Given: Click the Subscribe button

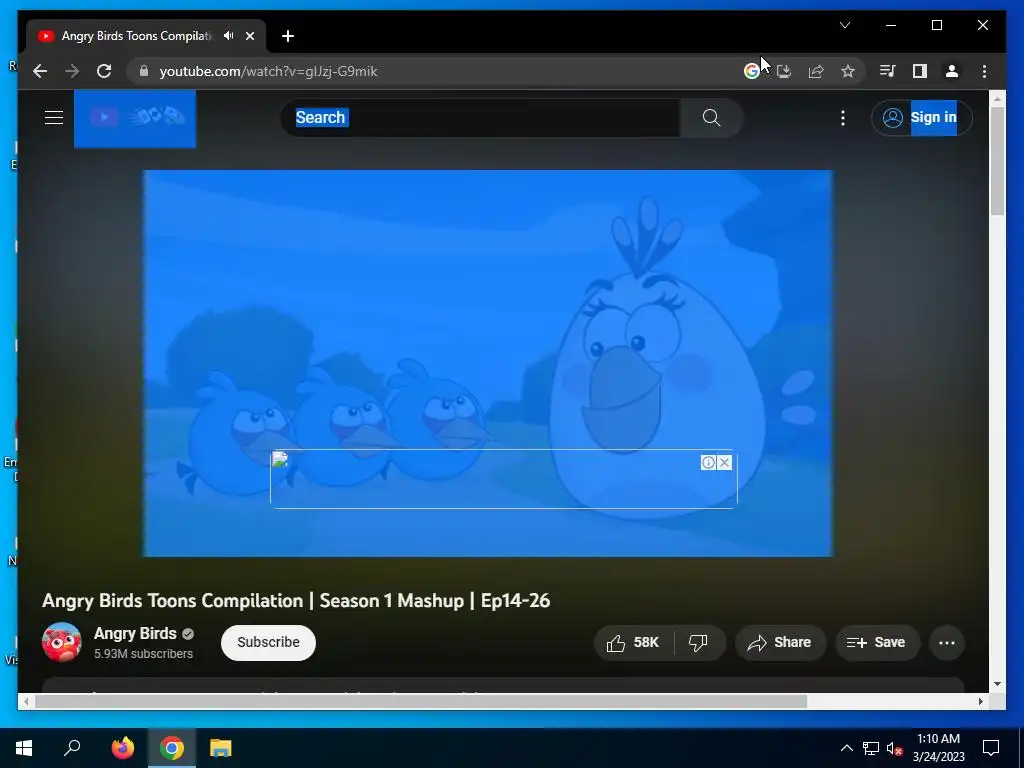Looking at the screenshot, I should pyautogui.click(x=268, y=643).
